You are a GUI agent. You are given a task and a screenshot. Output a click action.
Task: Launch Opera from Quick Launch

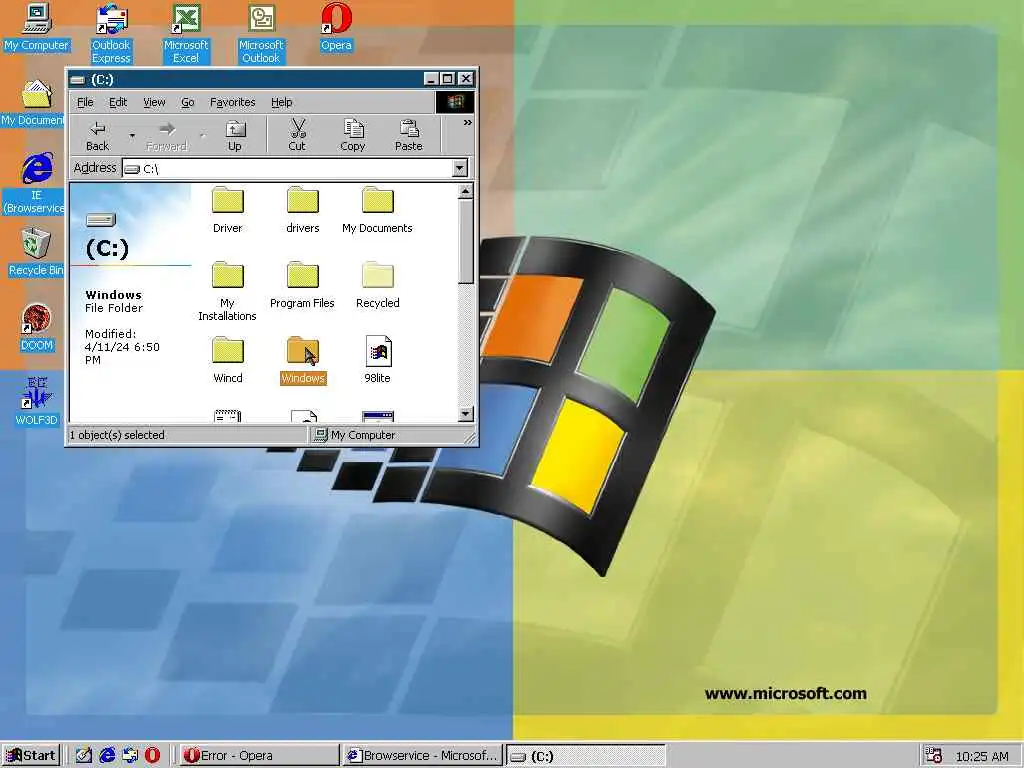point(152,756)
